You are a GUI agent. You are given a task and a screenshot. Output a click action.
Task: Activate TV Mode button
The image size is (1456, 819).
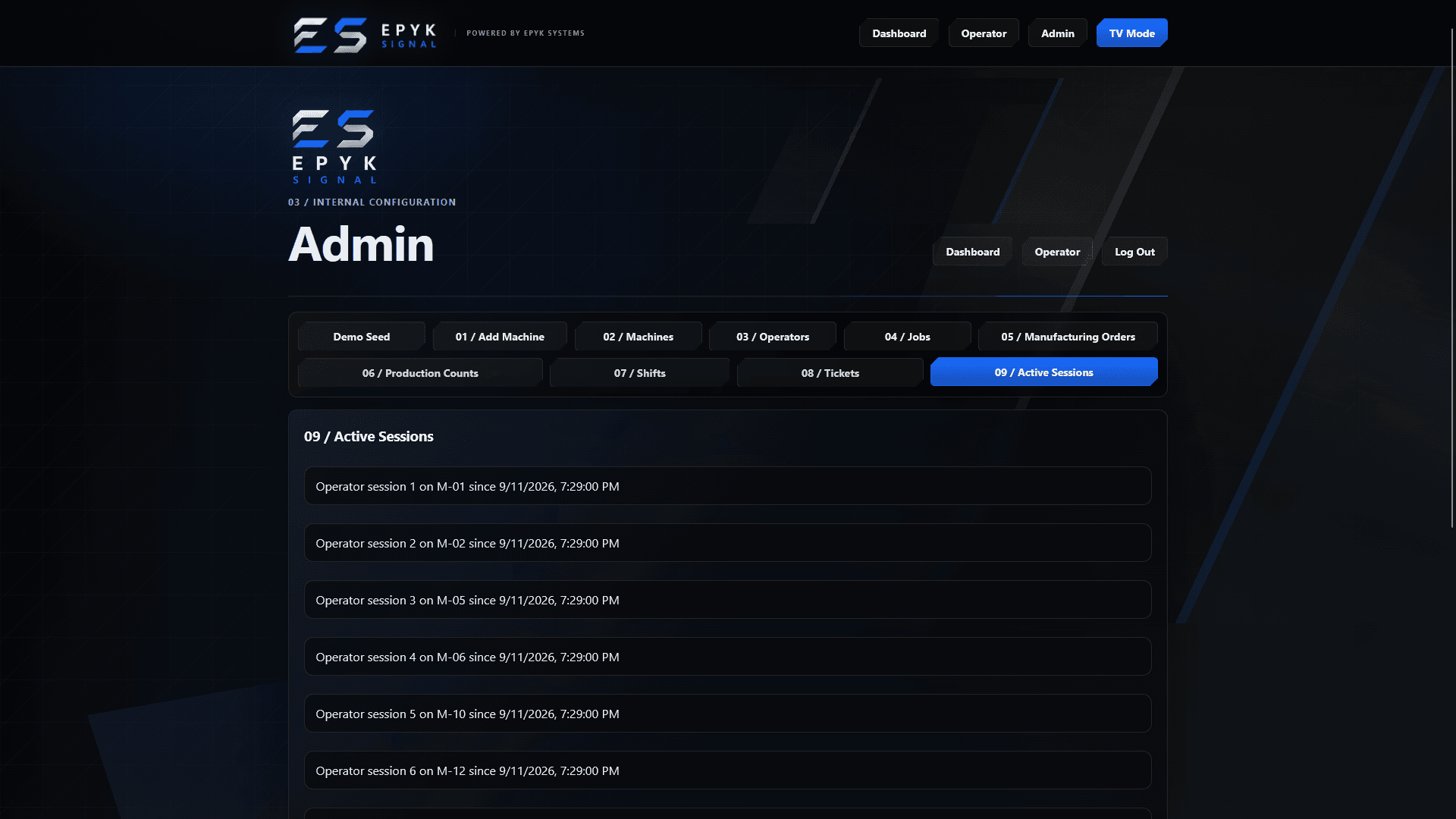(x=1131, y=33)
